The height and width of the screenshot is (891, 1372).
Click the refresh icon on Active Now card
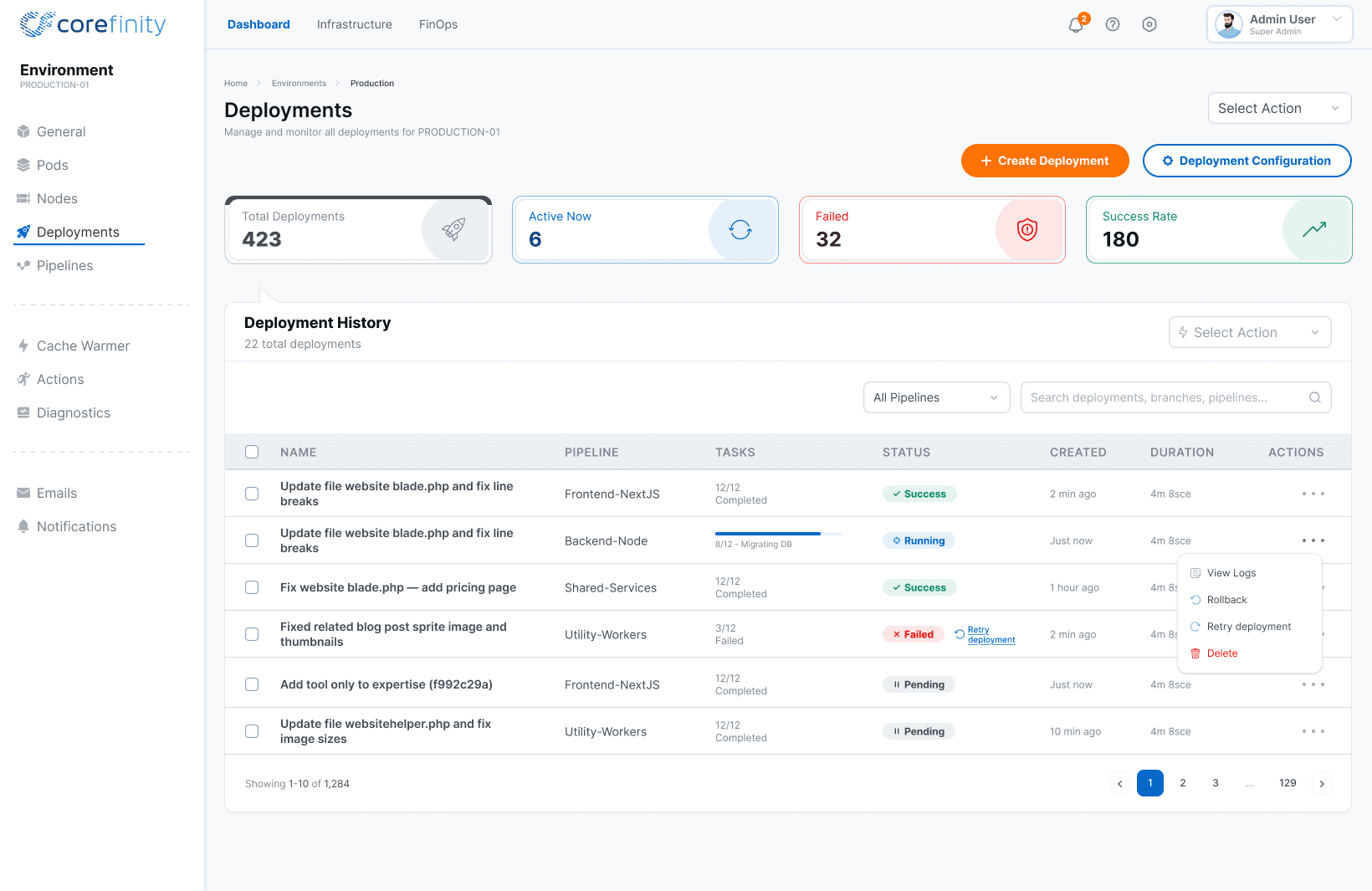click(740, 229)
